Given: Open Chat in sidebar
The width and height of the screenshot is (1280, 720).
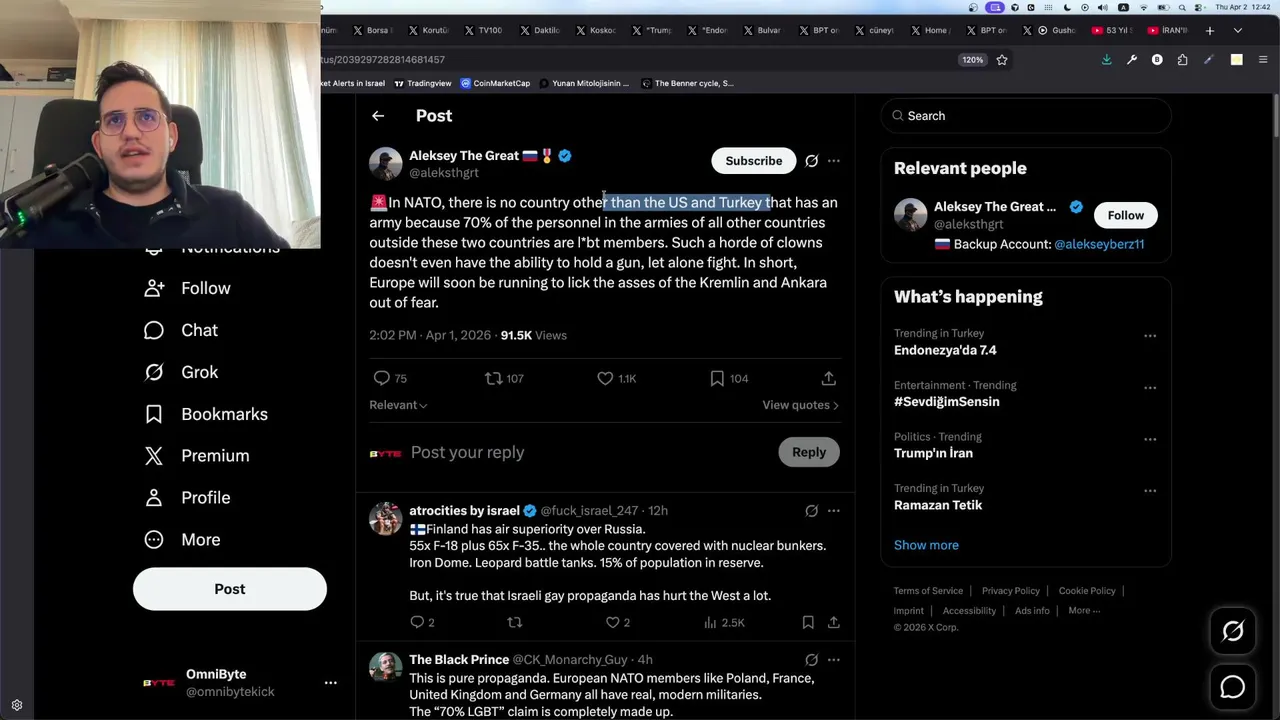Looking at the screenshot, I should point(181,330).
